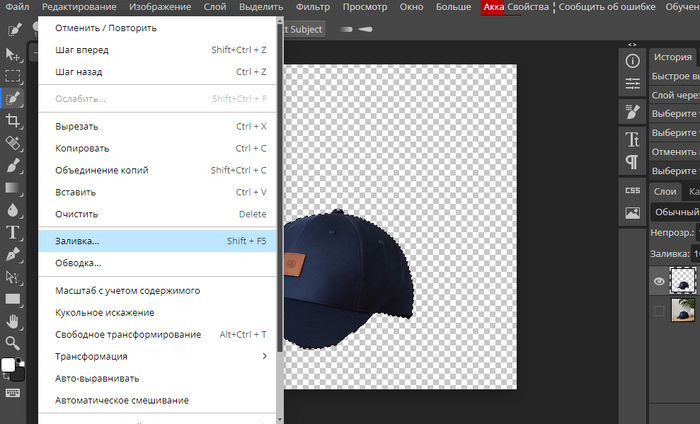Open the CSS panel icon
The height and width of the screenshot is (424, 700).
click(632, 190)
